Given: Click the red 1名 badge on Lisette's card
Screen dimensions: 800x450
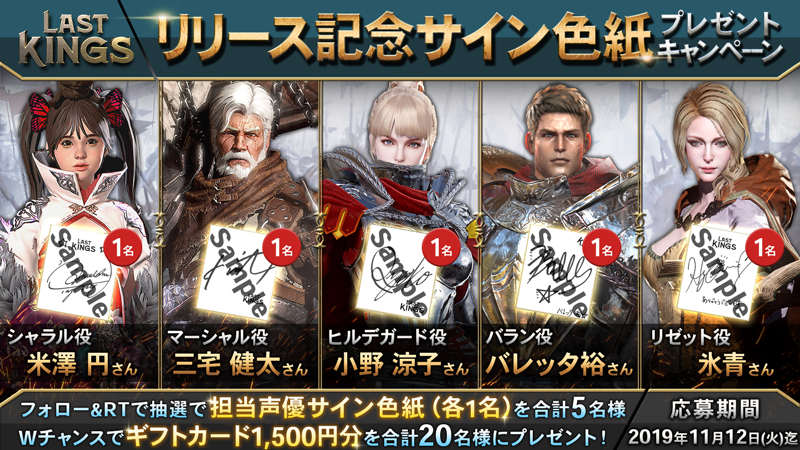Looking at the screenshot, I should click(764, 248).
